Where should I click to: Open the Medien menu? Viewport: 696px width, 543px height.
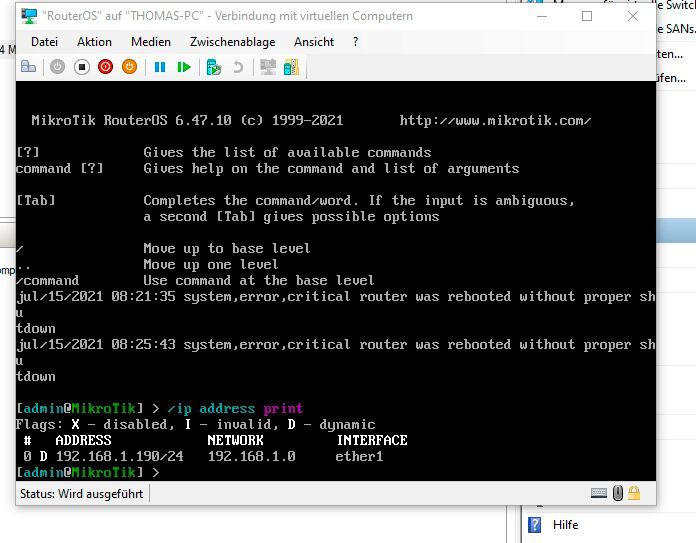click(151, 42)
